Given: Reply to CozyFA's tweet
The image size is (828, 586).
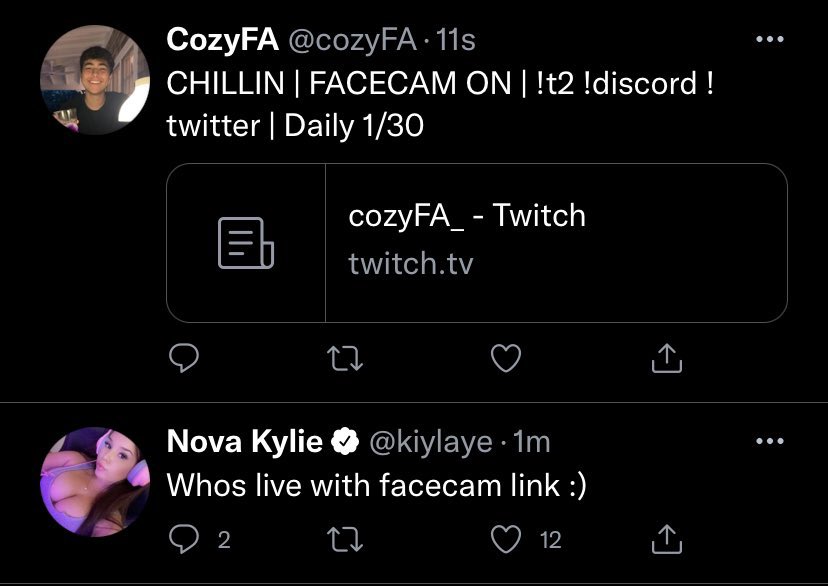Looking at the screenshot, I should coord(182,359).
